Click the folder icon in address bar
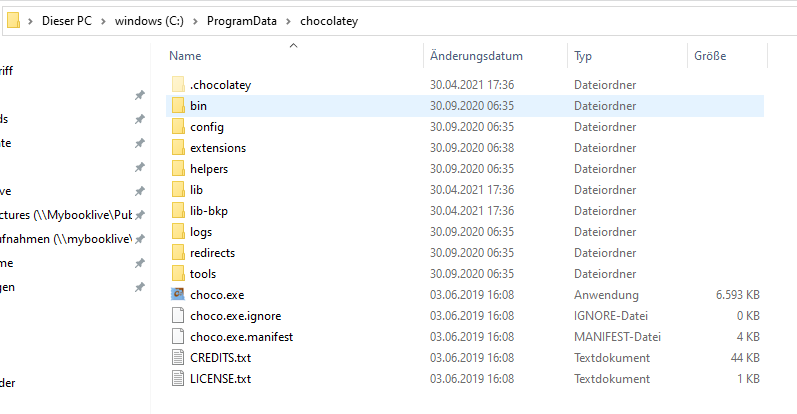 click(14, 21)
